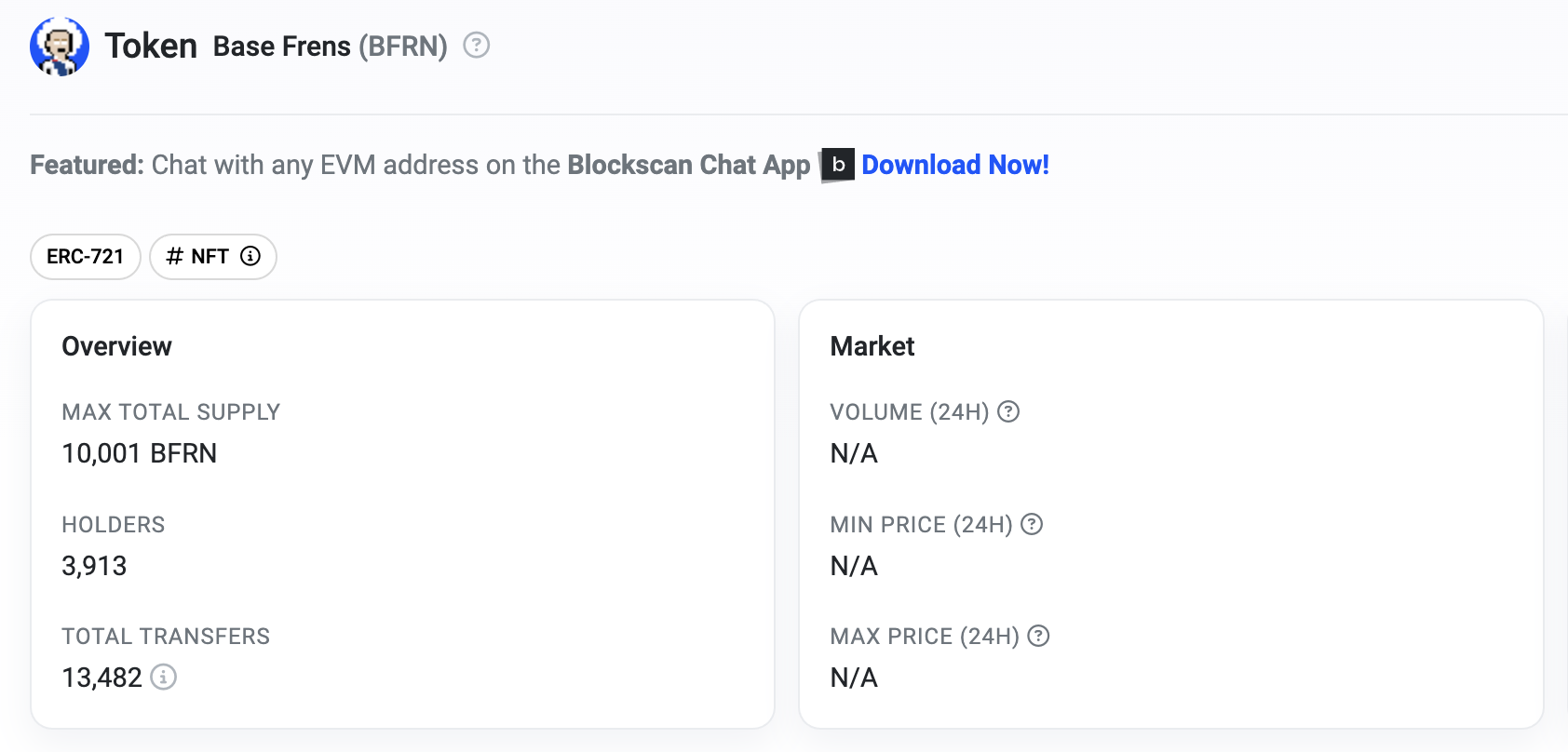Image resolution: width=1568 pixels, height=752 pixels.
Task: Click the 3,913 holders count
Action: pos(94,565)
